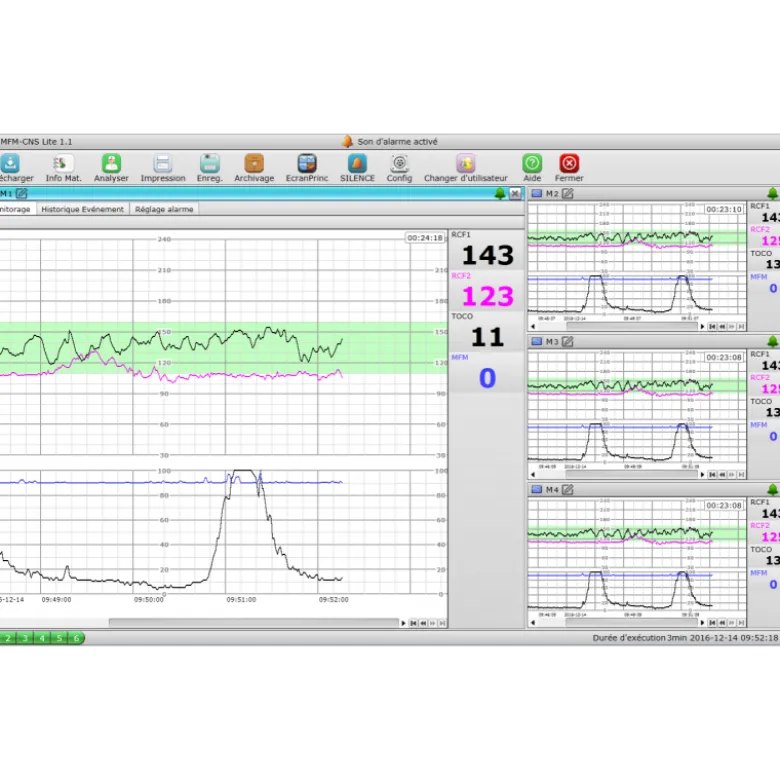Click scroll-right arrow under M2 chart
The height and width of the screenshot is (781, 780).
702,327
